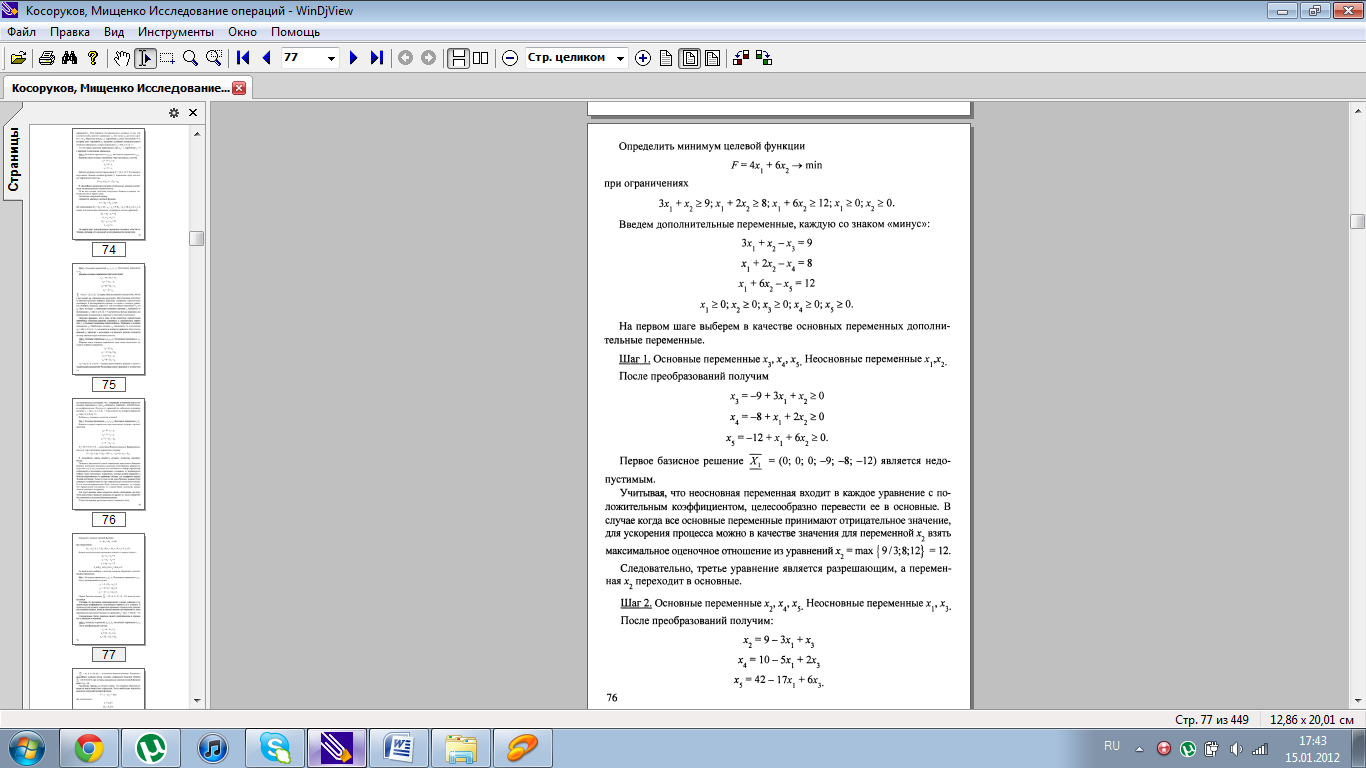The image size is (1366, 768).
Task: Click page size '12,86 x 20,01 см' status
Action: point(1311,720)
